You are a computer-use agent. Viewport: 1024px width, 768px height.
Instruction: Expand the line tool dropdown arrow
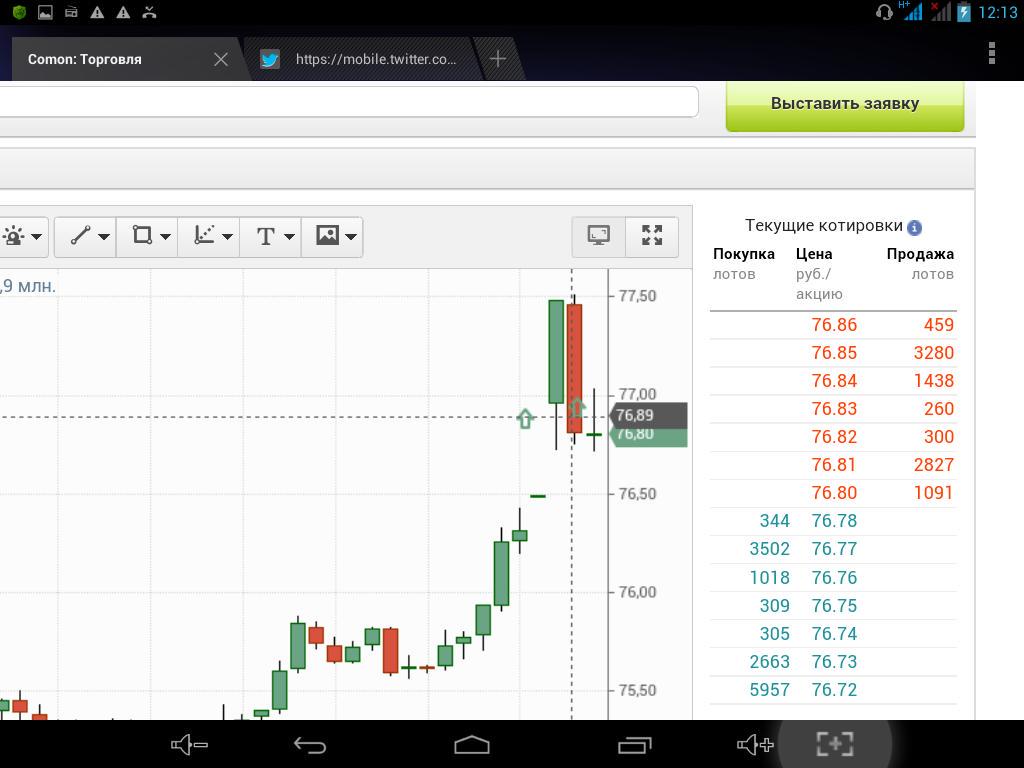(104, 236)
